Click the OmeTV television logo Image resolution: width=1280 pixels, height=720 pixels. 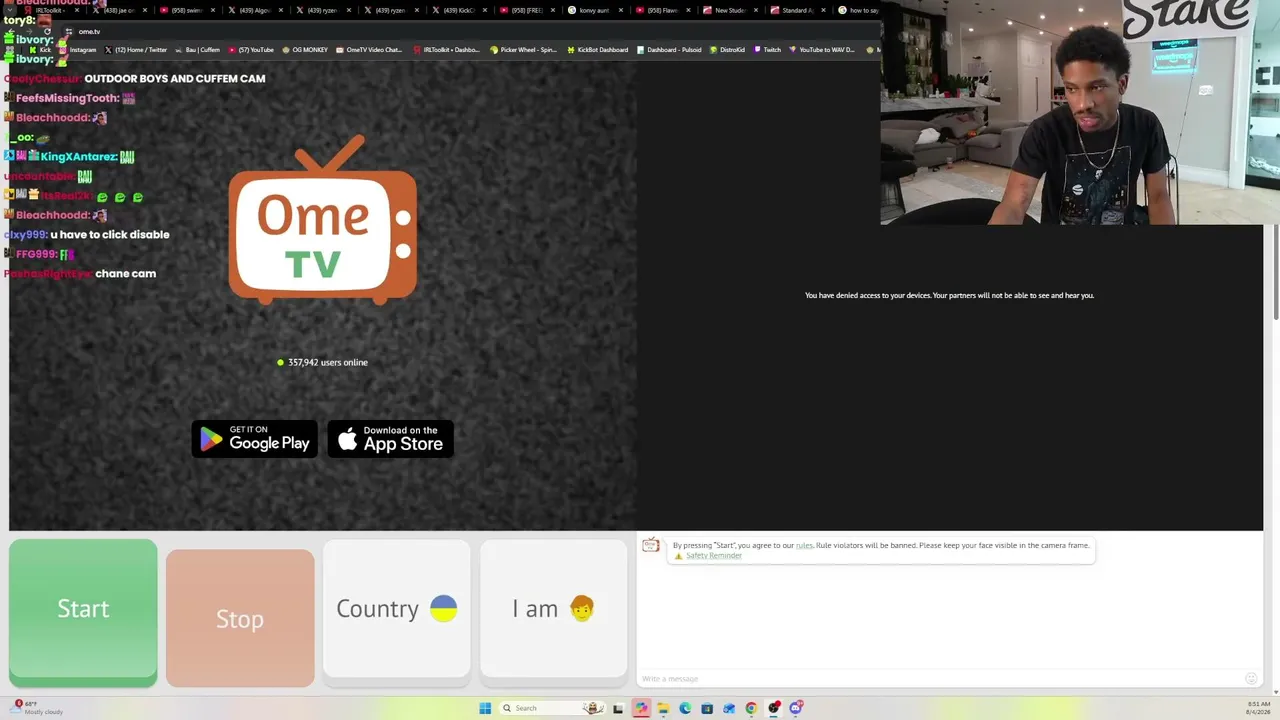pyautogui.click(x=322, y=220)
